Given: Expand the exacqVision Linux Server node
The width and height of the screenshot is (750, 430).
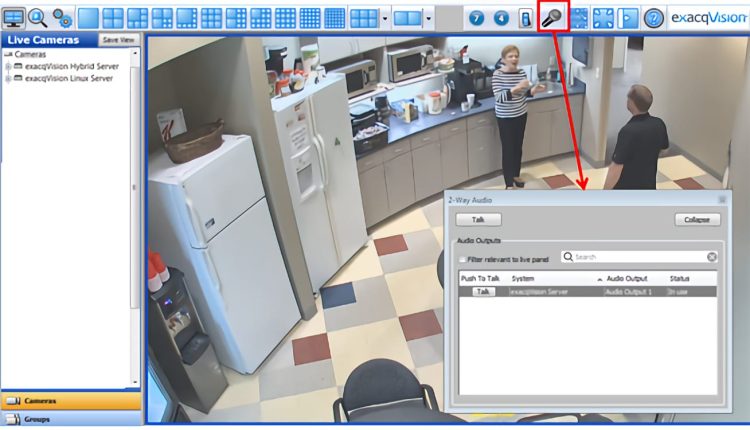Looking at the screenshot, I should [x=8, y=78].
